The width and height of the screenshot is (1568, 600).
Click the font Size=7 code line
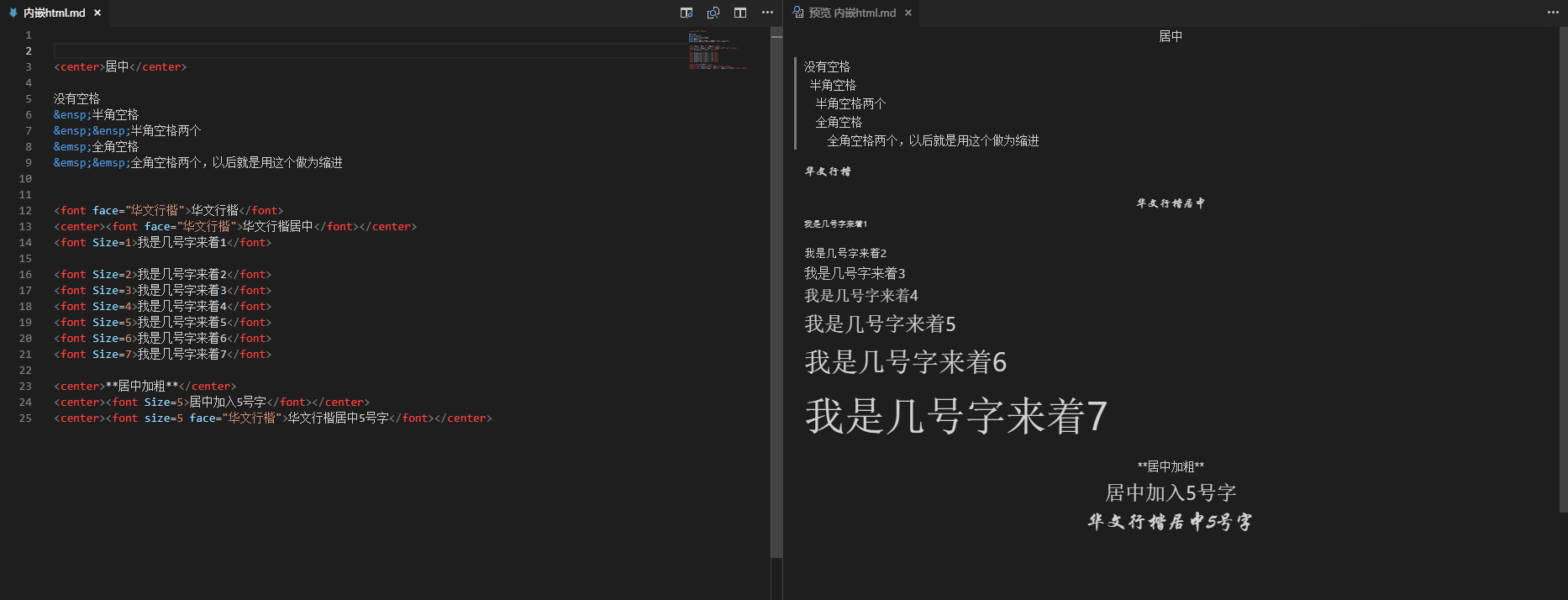pos(163,354)
